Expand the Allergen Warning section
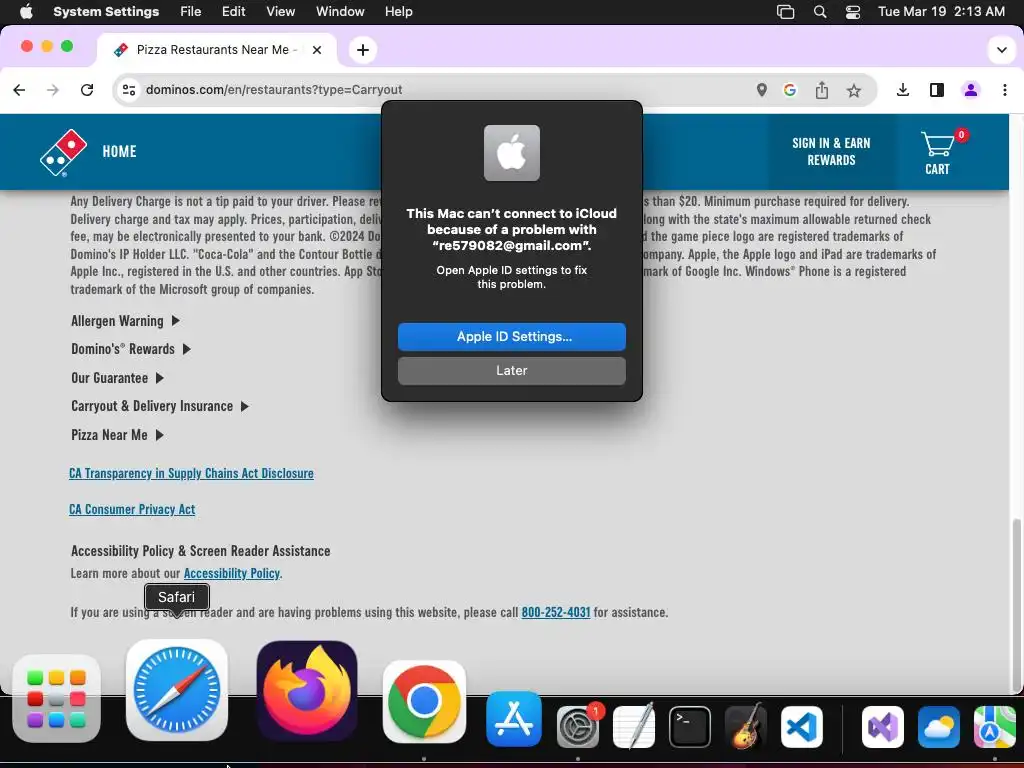This screenshot has width=1024, height=768. pos(125,321)
